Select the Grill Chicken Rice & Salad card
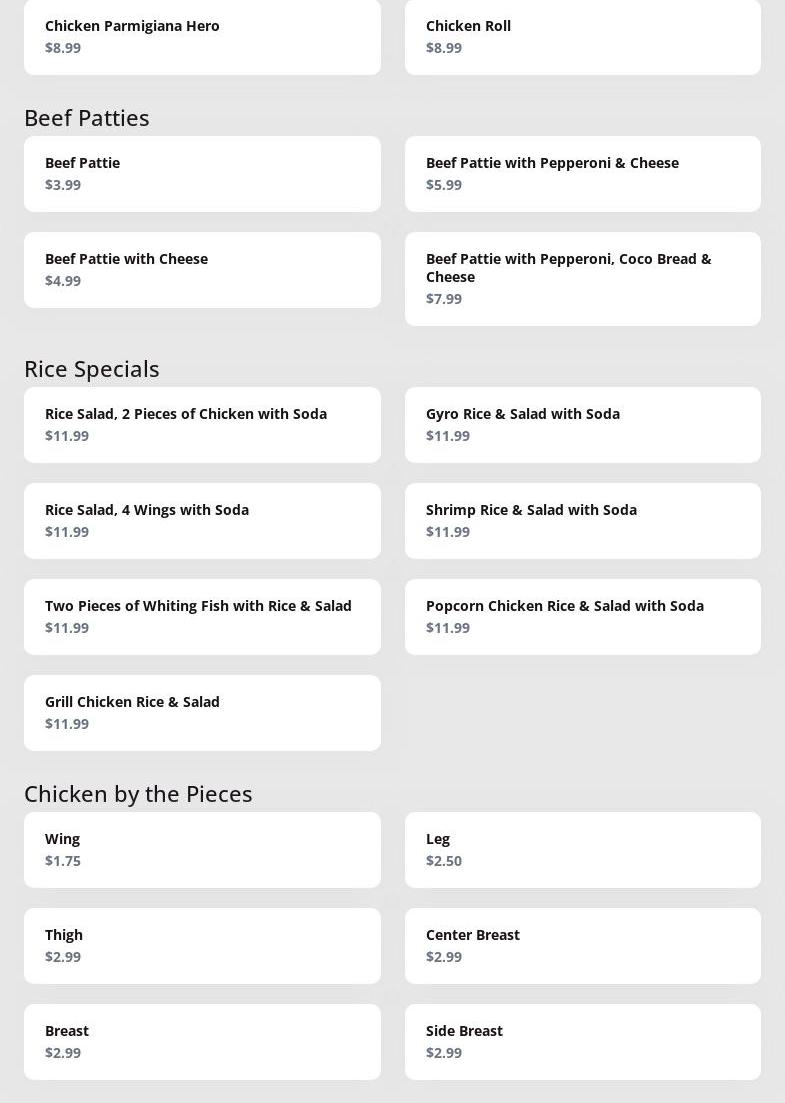The image size is (785, 1103). (202, 712)
